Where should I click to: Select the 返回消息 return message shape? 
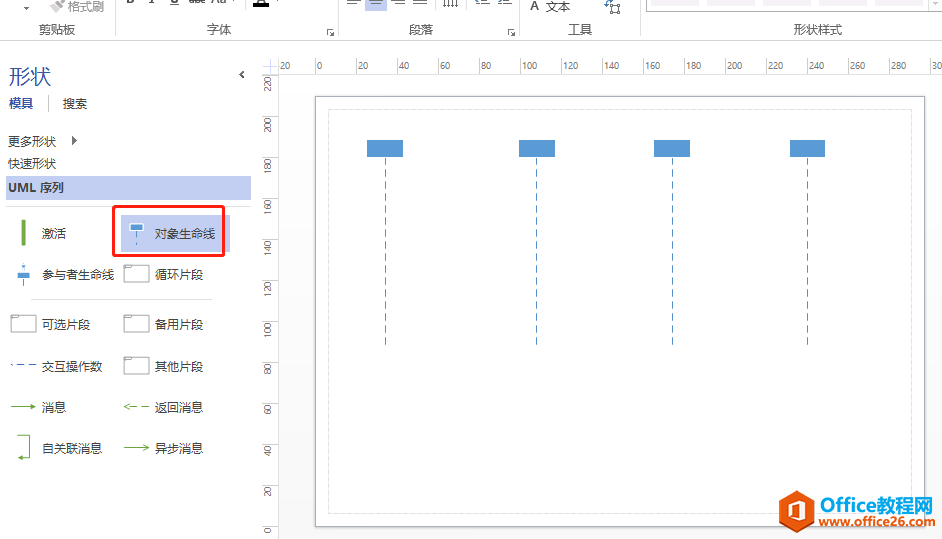click(163, 407)
